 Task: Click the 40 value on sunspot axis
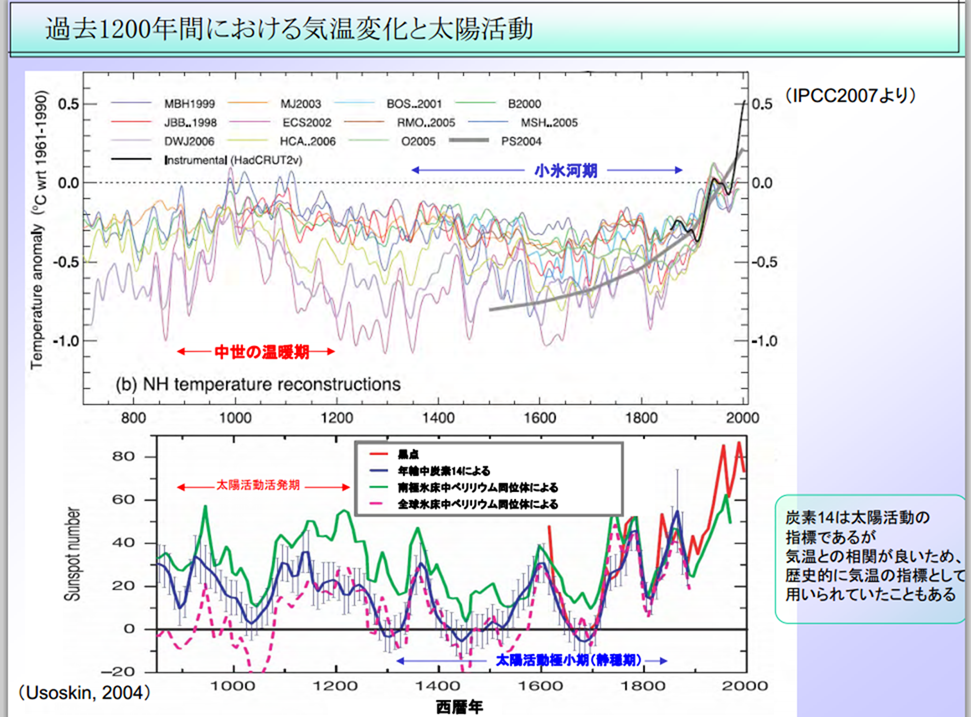[123, 543]
